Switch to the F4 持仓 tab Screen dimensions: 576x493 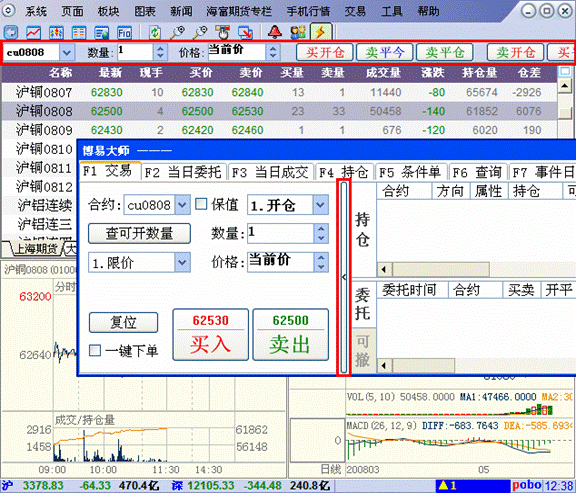(x=344, y=172)
